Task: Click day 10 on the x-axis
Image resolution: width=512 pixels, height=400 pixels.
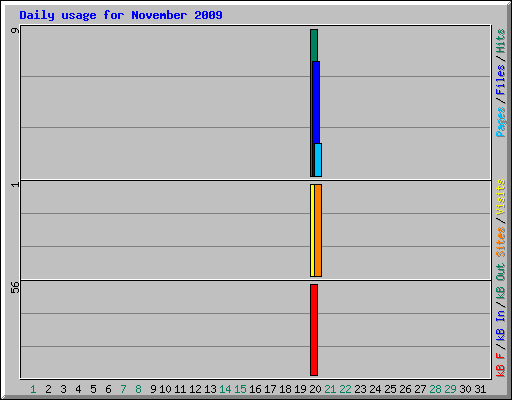Action: (165, 389)
